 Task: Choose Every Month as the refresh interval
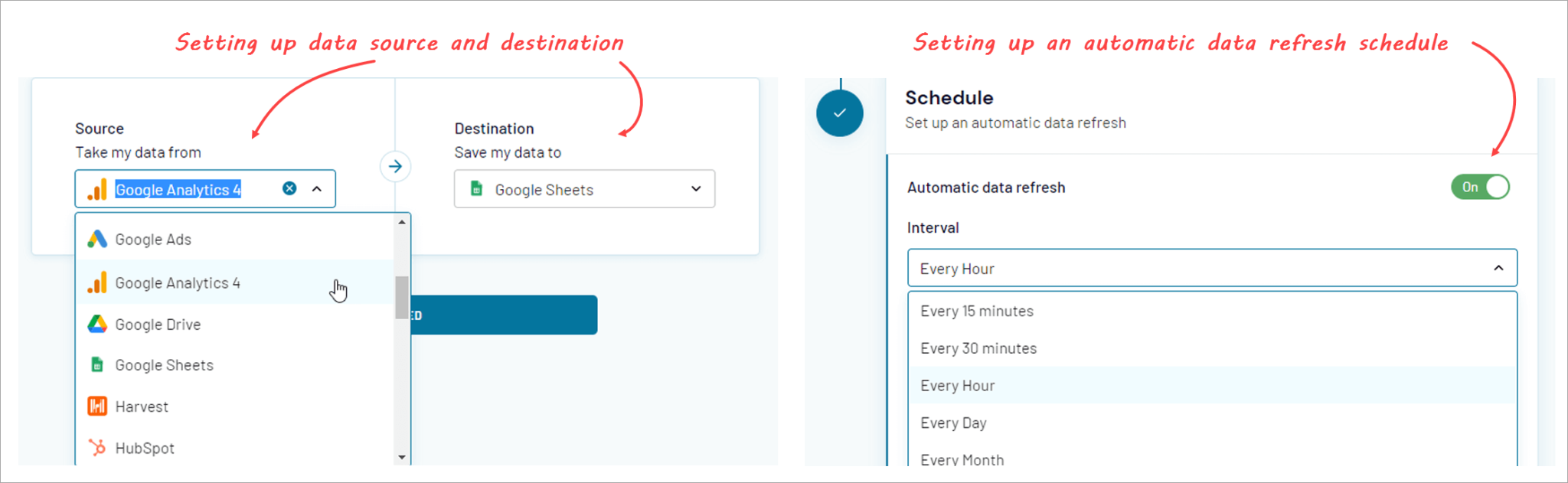(962, 459)
